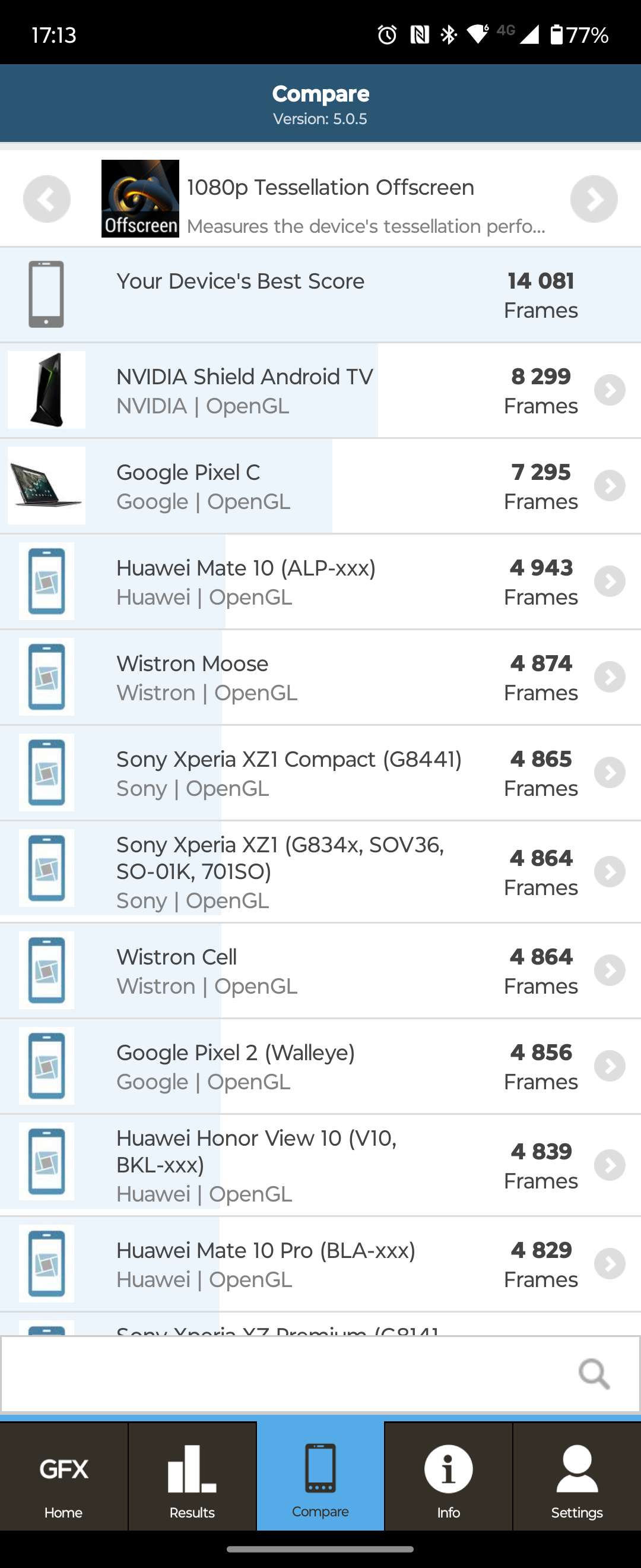Tap the phone icon beside Your Device's Best Score
641x1568 pixels.
(46, 294)
